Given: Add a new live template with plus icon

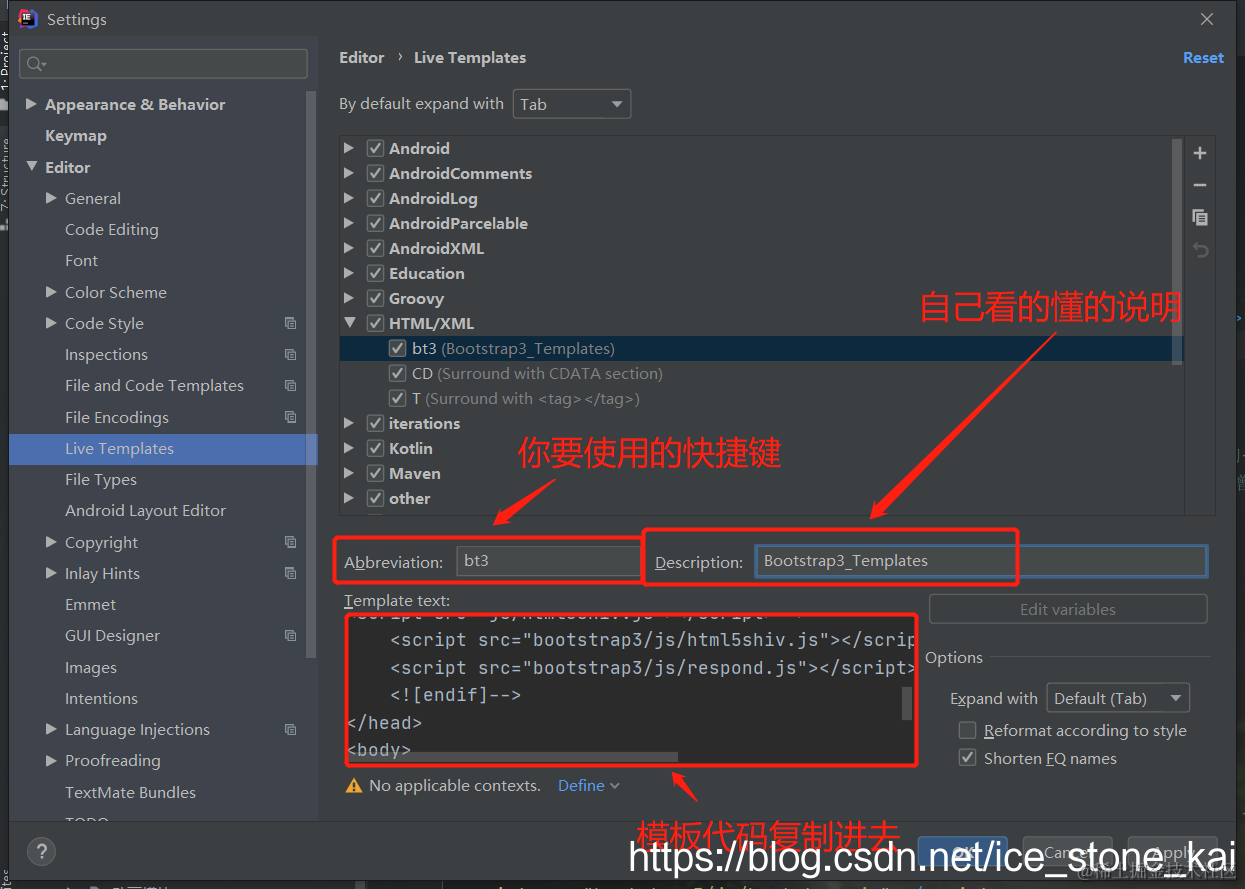Looking at the screenshot, I should 1200,154.
